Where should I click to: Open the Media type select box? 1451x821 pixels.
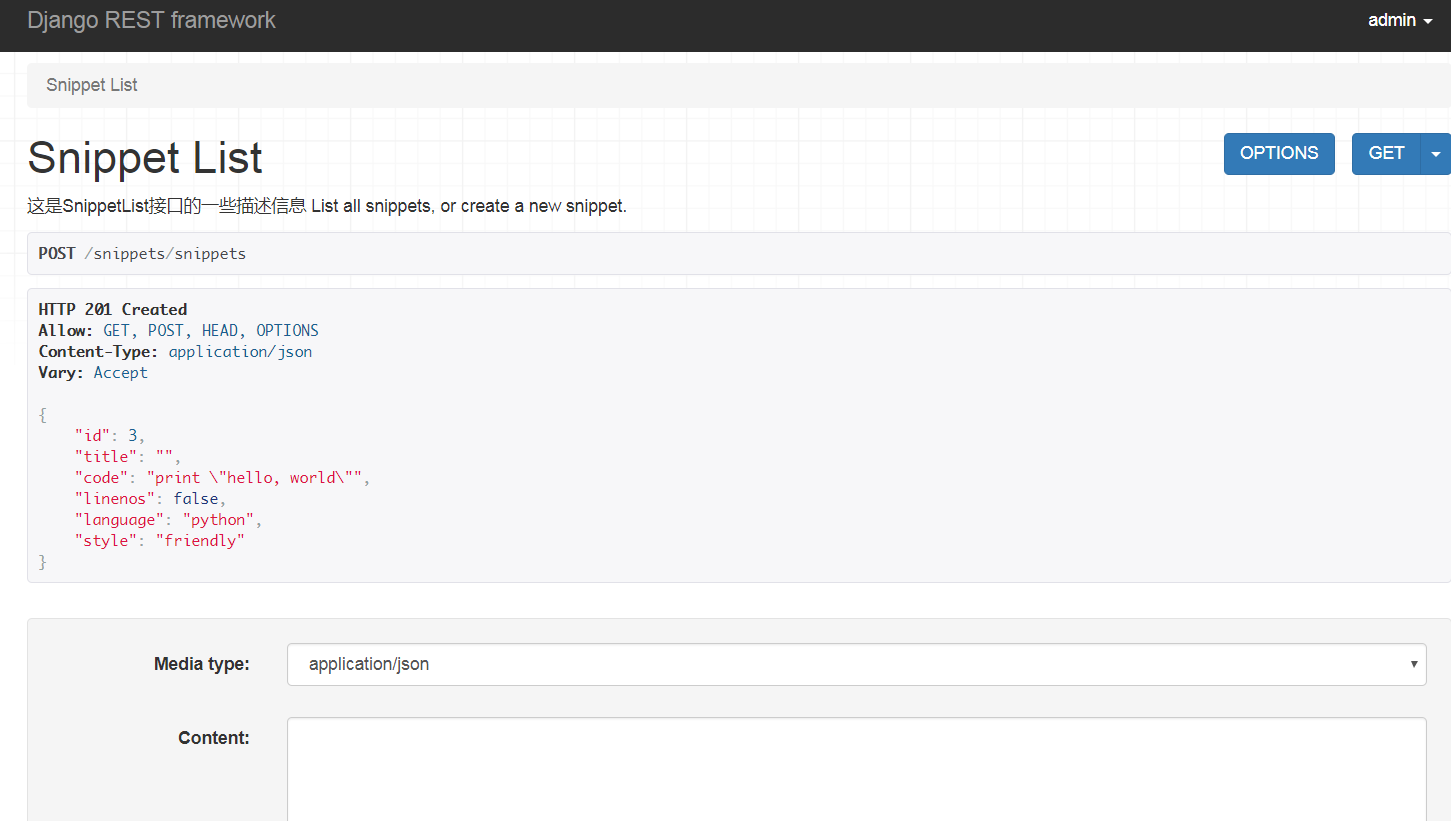click(x=856, y=664)
